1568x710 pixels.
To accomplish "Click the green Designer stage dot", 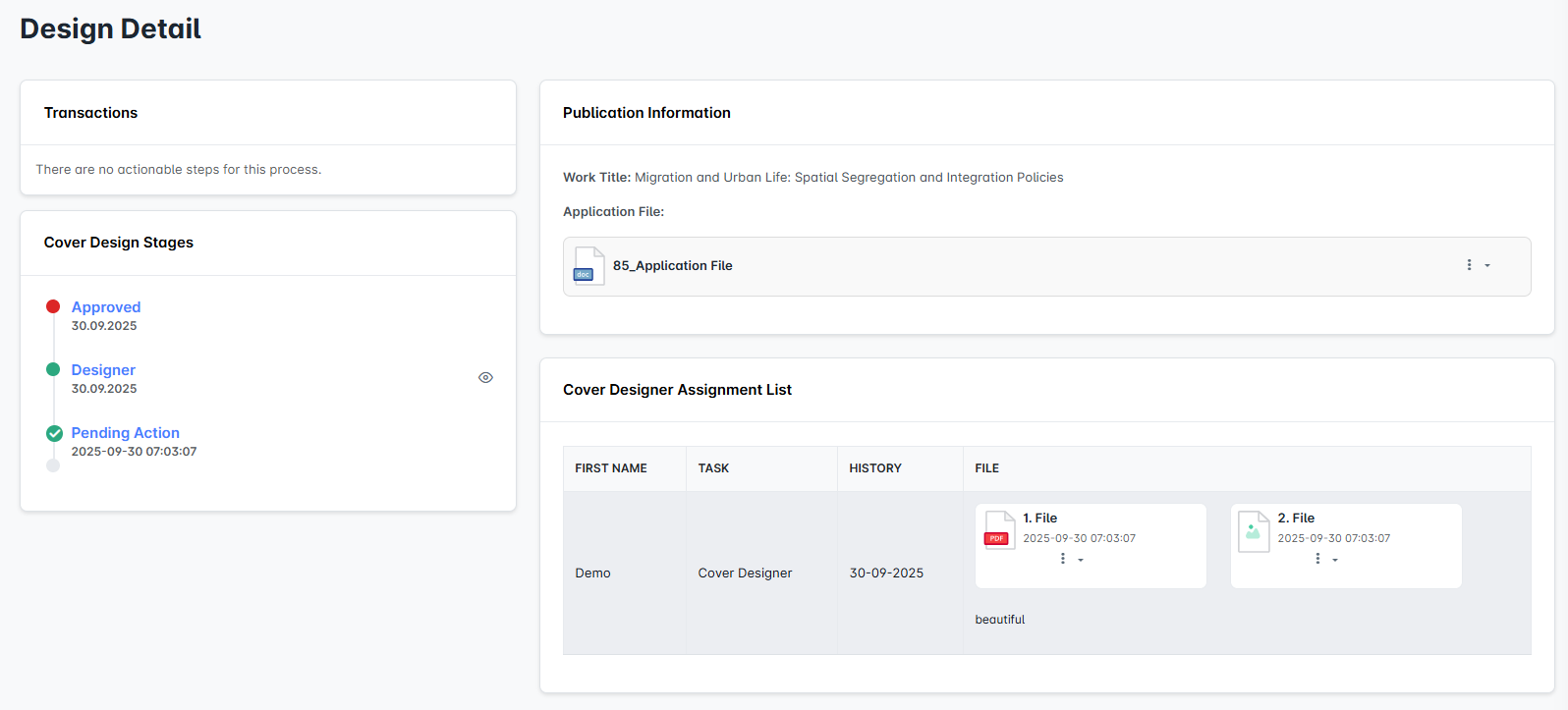I will [x=53, y=369].
